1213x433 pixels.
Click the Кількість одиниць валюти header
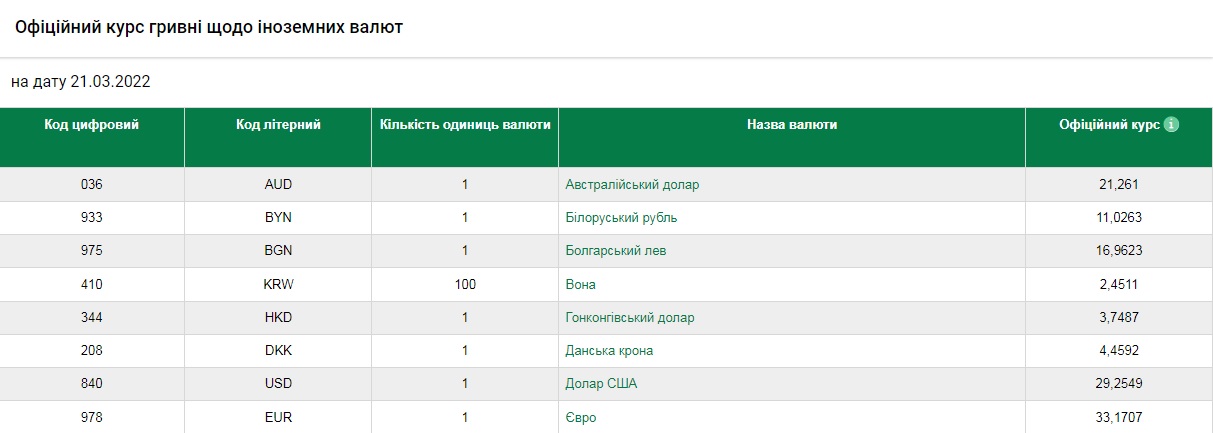tap(465, 125)
